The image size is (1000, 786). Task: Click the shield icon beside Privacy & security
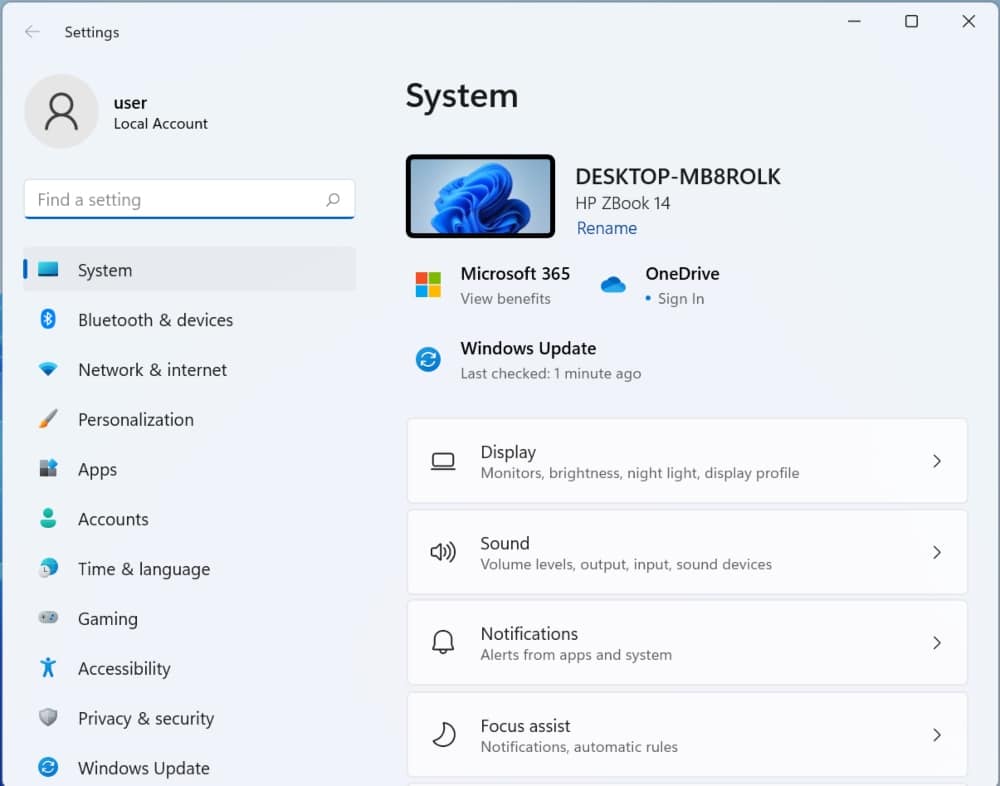pos(48,717)
